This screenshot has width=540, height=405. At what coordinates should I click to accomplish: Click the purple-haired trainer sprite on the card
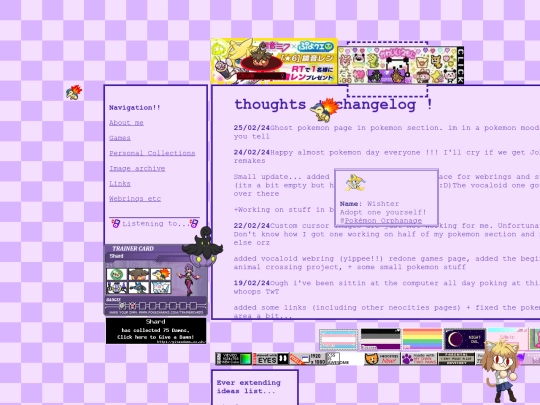[x=187, y=279]
